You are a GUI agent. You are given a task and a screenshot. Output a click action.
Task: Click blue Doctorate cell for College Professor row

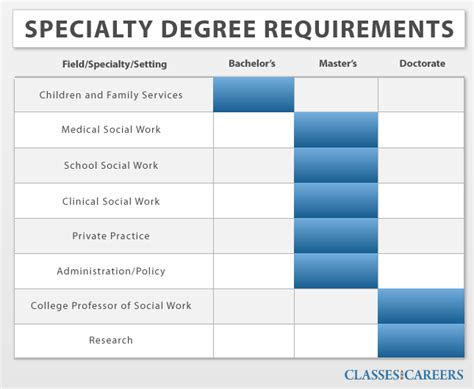pos(421,306)
